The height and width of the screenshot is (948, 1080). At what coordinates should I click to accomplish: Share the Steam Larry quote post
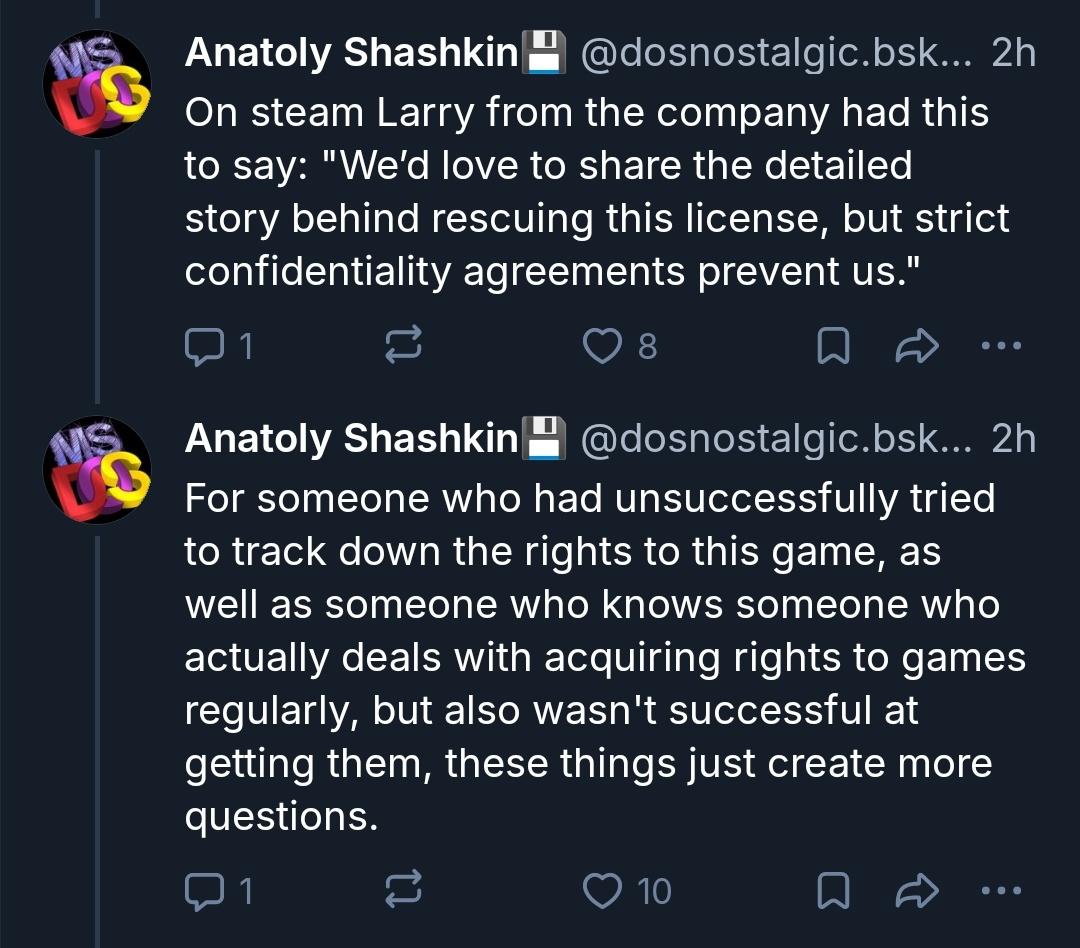coord(916,346)
